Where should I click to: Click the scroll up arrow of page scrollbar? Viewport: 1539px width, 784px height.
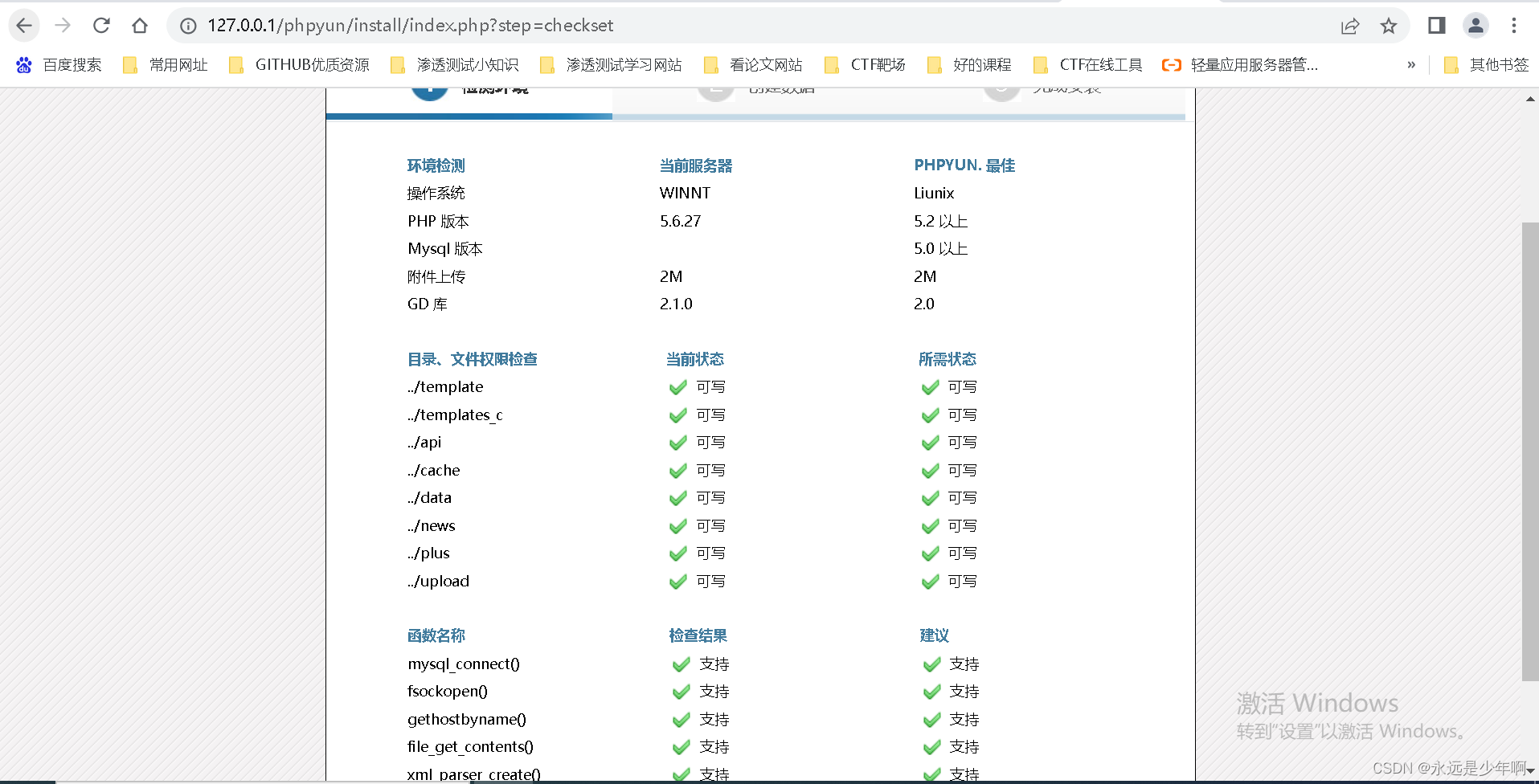click(1529, 99)
